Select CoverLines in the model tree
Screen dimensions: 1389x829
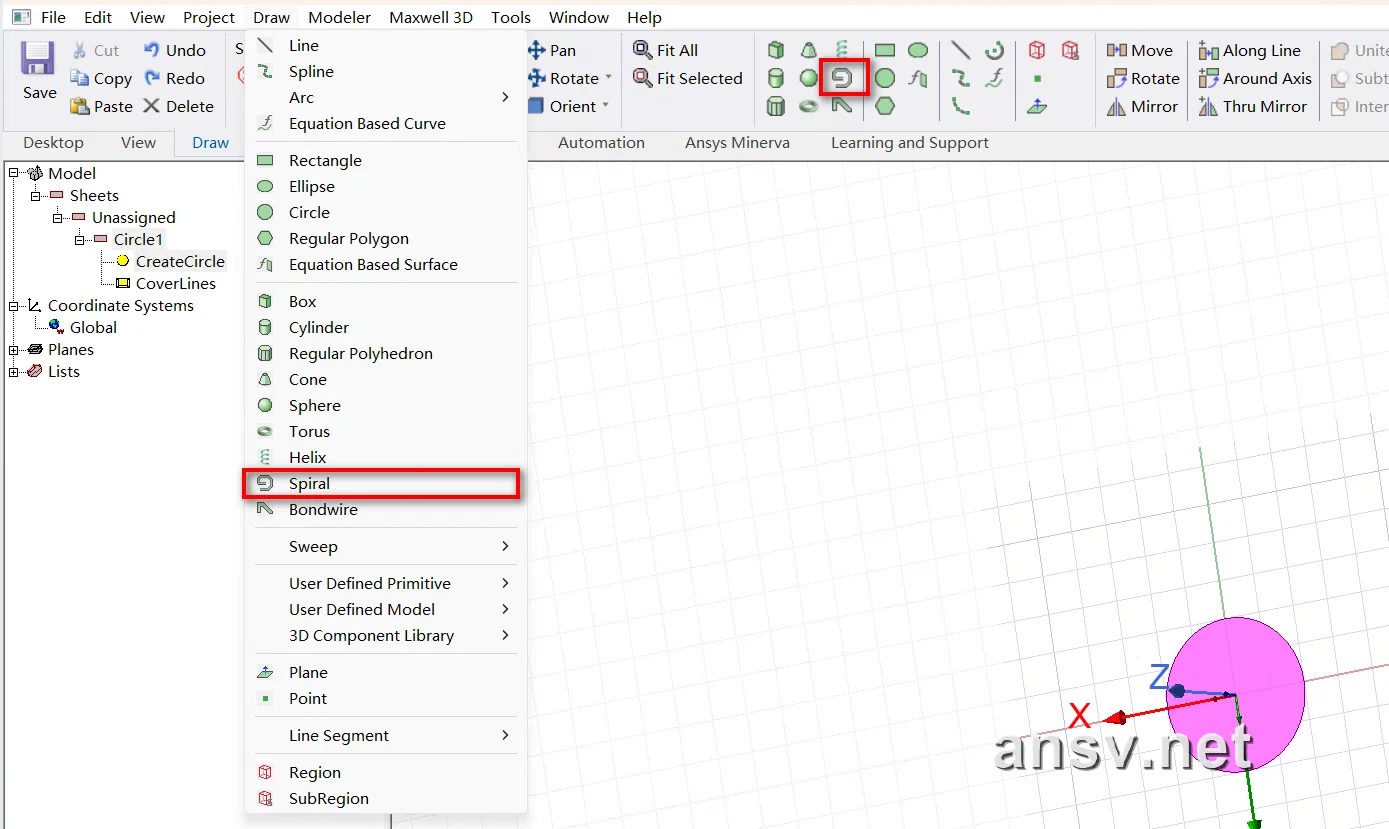click(x=176, y=283)
